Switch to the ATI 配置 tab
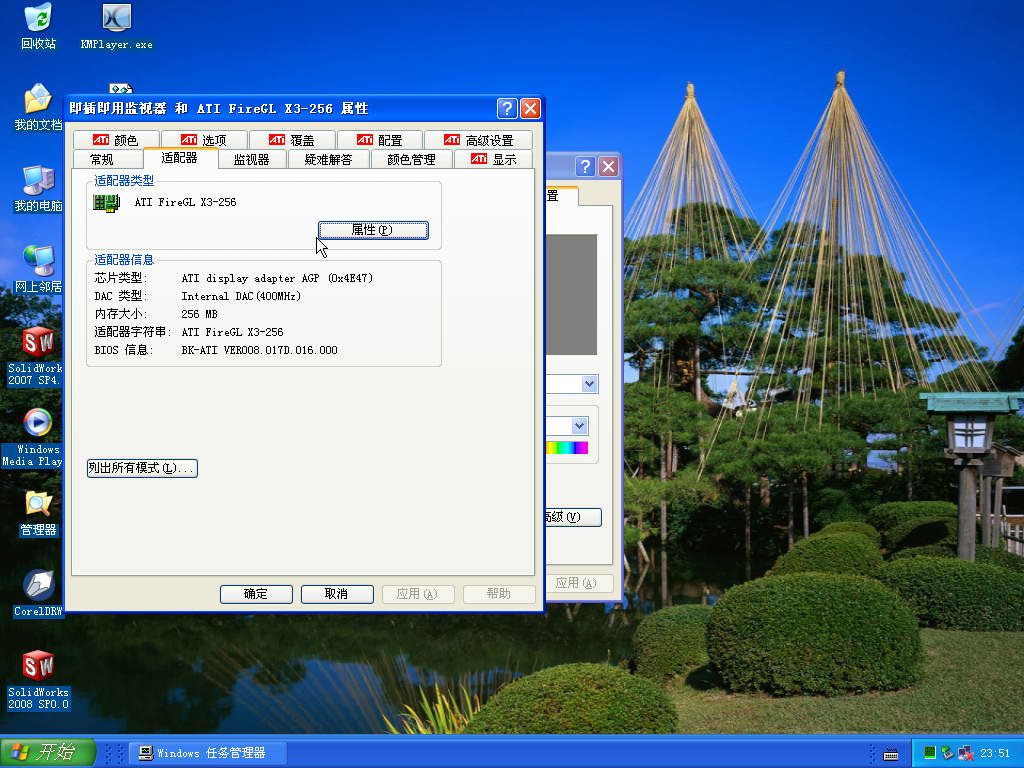 (379, 140)
